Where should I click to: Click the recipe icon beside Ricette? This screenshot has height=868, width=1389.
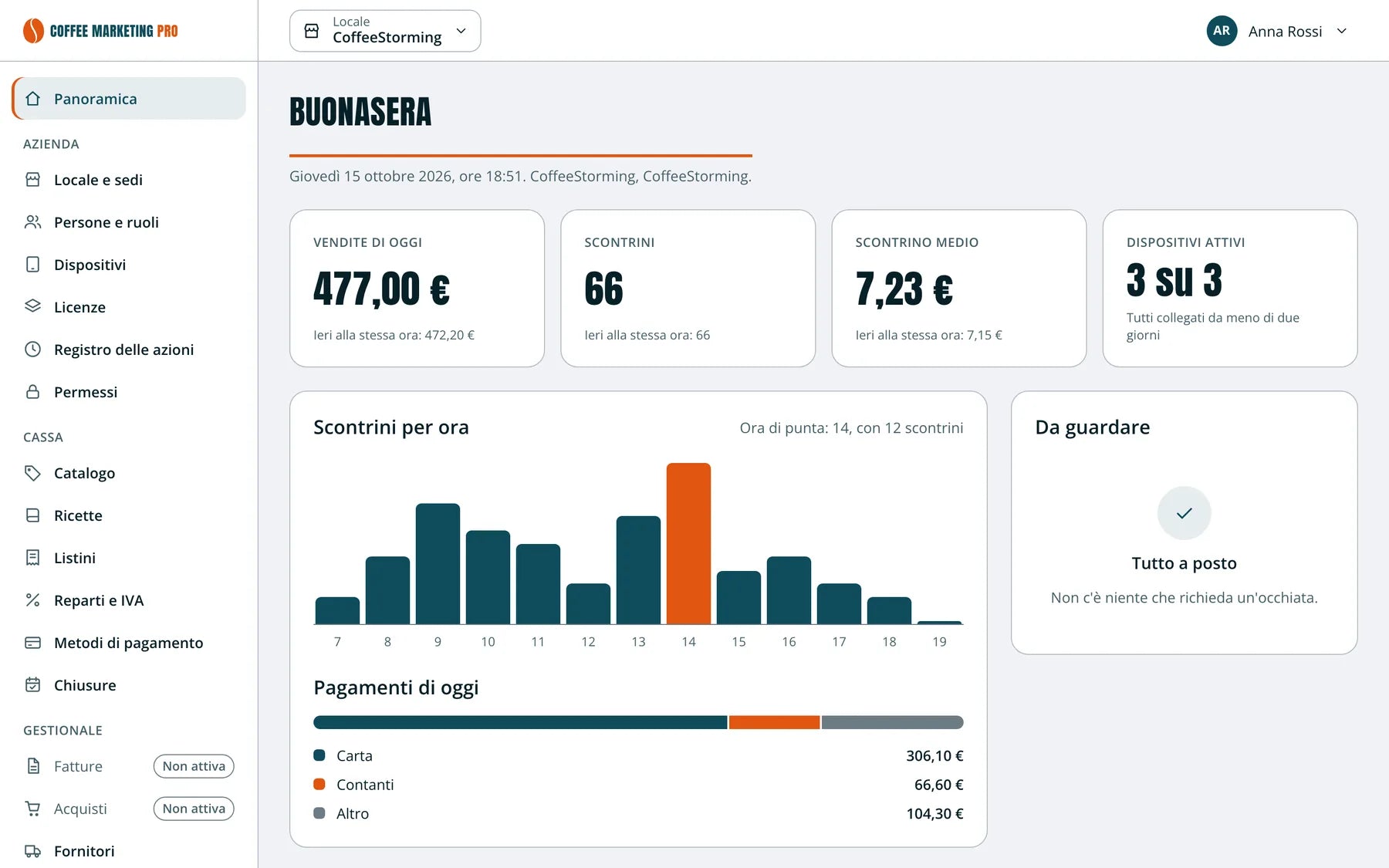[32, 515]
